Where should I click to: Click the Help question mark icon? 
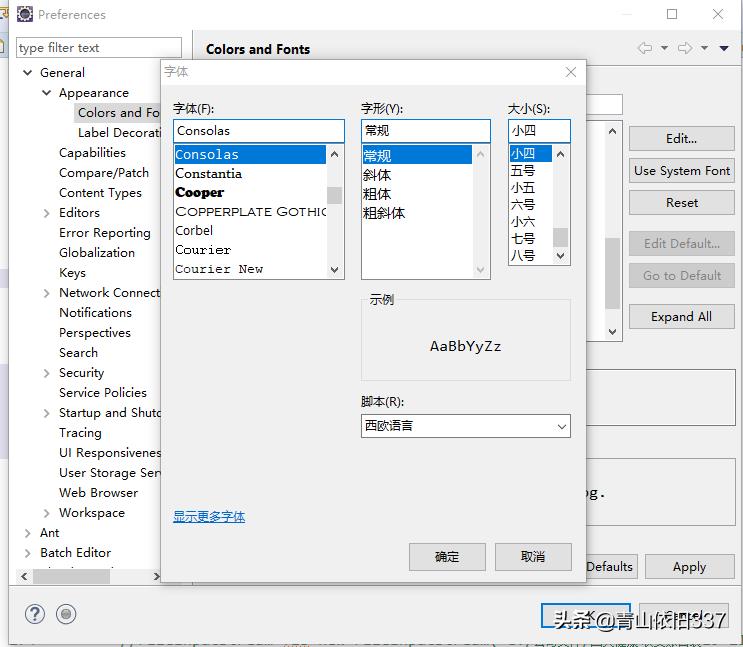35,614
